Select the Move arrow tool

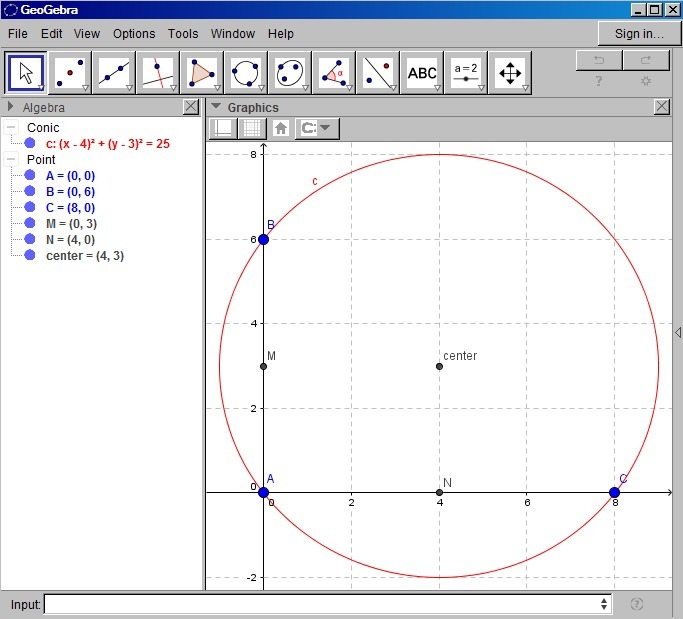tap(26, 73)
